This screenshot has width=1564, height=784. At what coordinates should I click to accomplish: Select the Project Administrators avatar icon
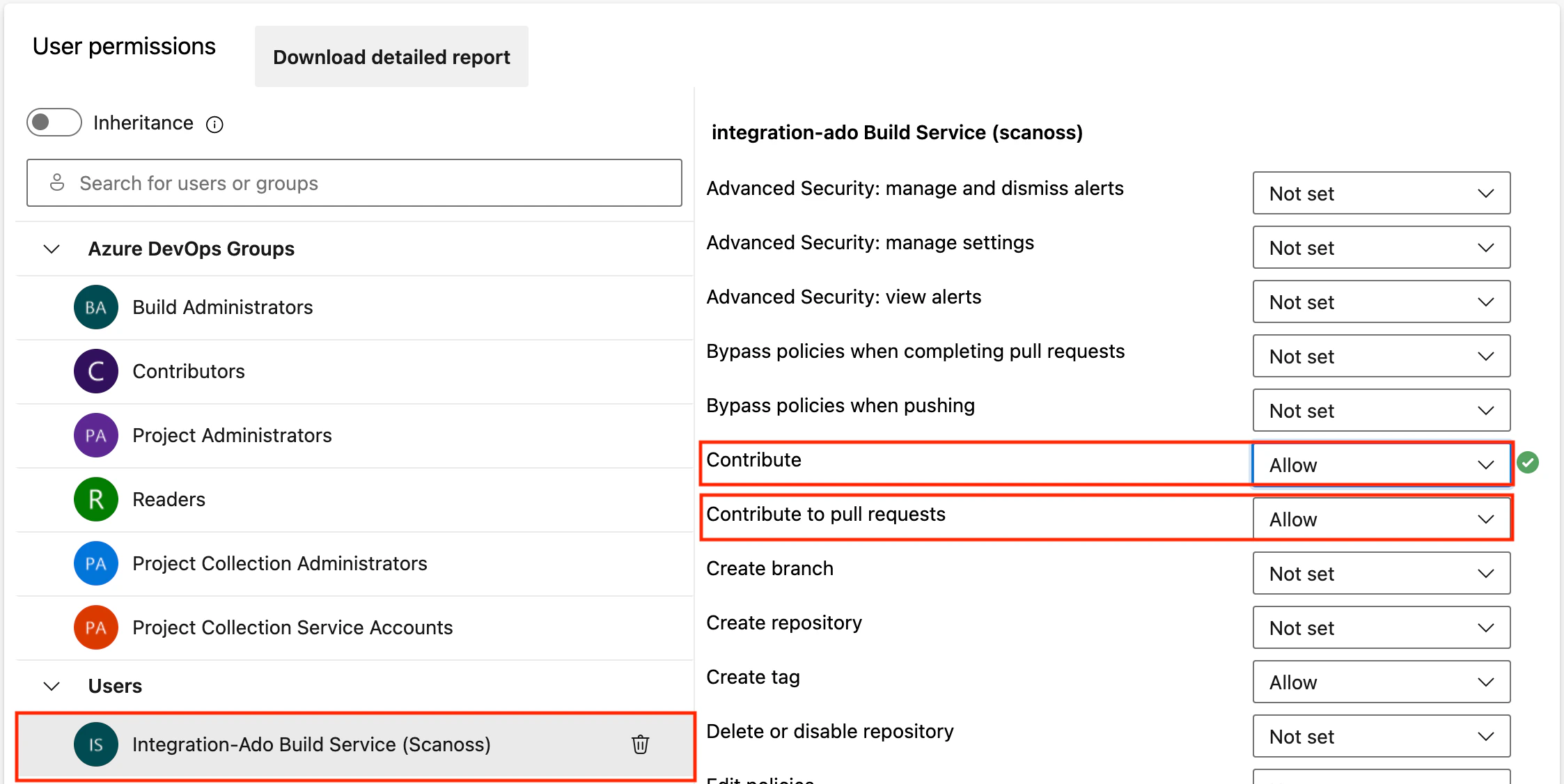[x=95, y=434]
